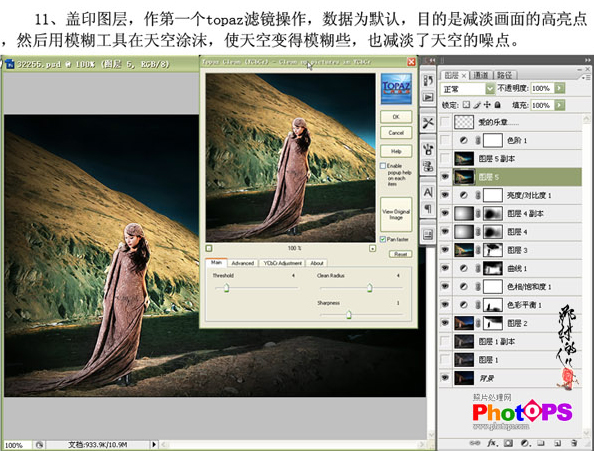Click Reset button in Topaz dialog
This screenshot has height=451, width=594.
pos(400,254)
